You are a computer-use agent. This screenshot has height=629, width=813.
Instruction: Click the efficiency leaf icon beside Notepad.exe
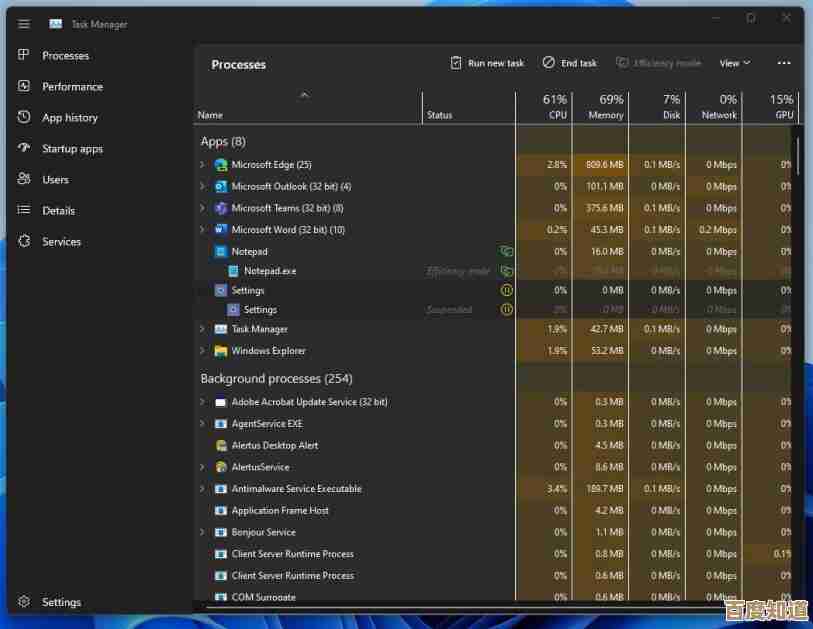coord(507,270)
